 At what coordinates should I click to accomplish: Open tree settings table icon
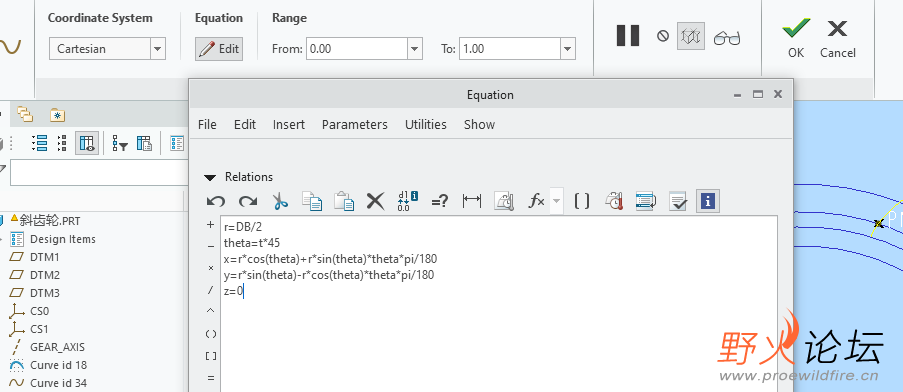[144, 143]
